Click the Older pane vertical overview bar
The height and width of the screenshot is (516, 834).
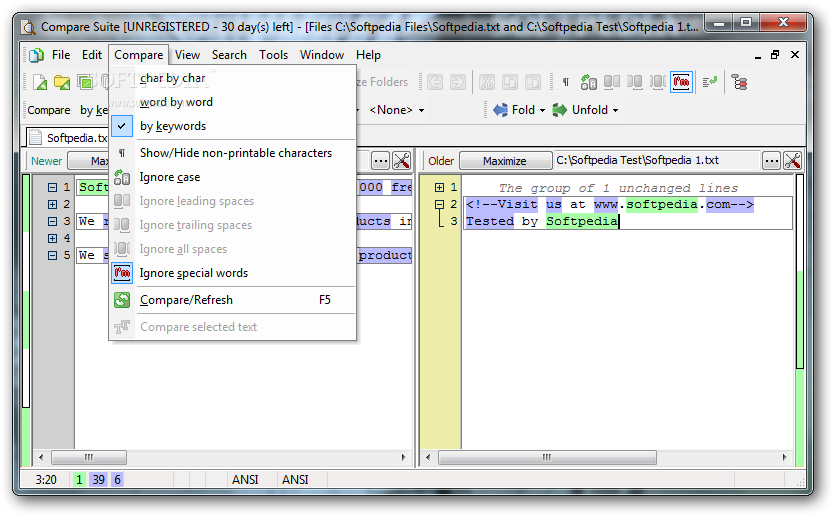click(799, 321)
